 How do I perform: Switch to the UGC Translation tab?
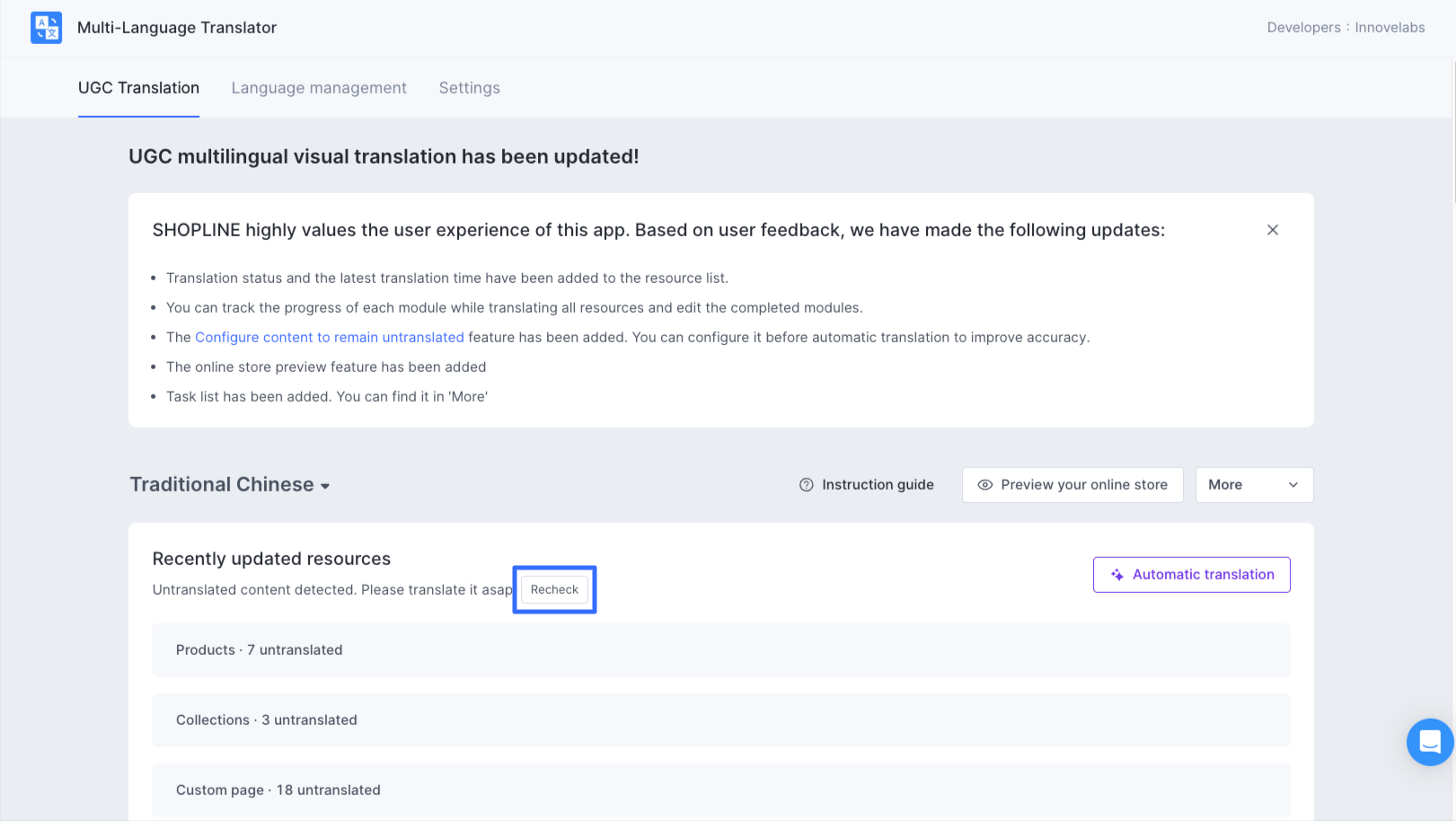(138, 88)
